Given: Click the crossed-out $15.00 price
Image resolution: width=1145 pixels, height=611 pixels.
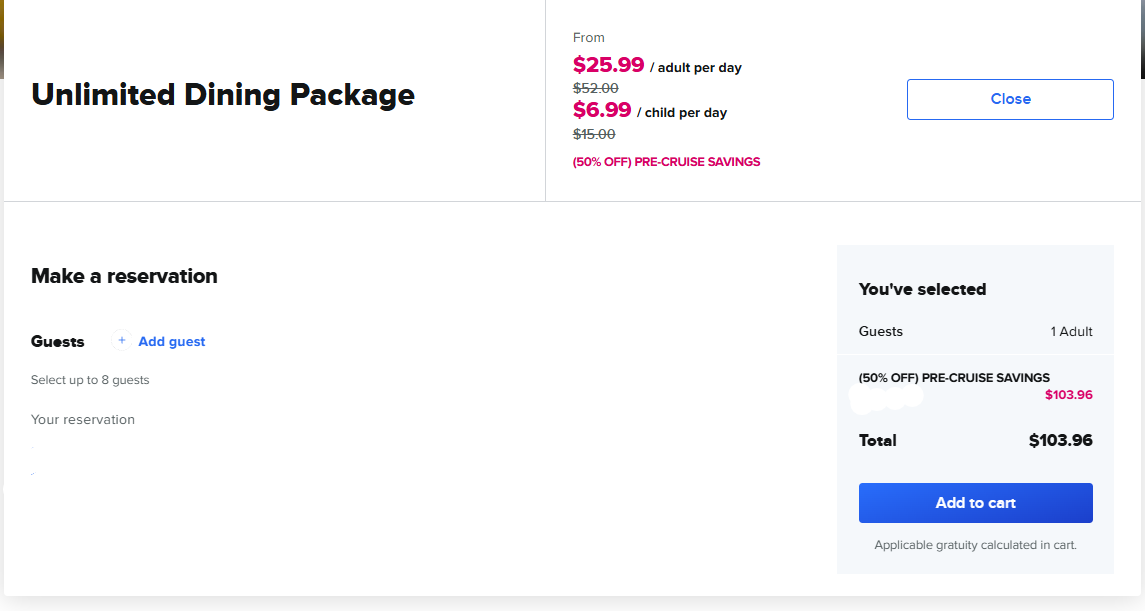Looking at the screenshot, I should tap(594, 134).
